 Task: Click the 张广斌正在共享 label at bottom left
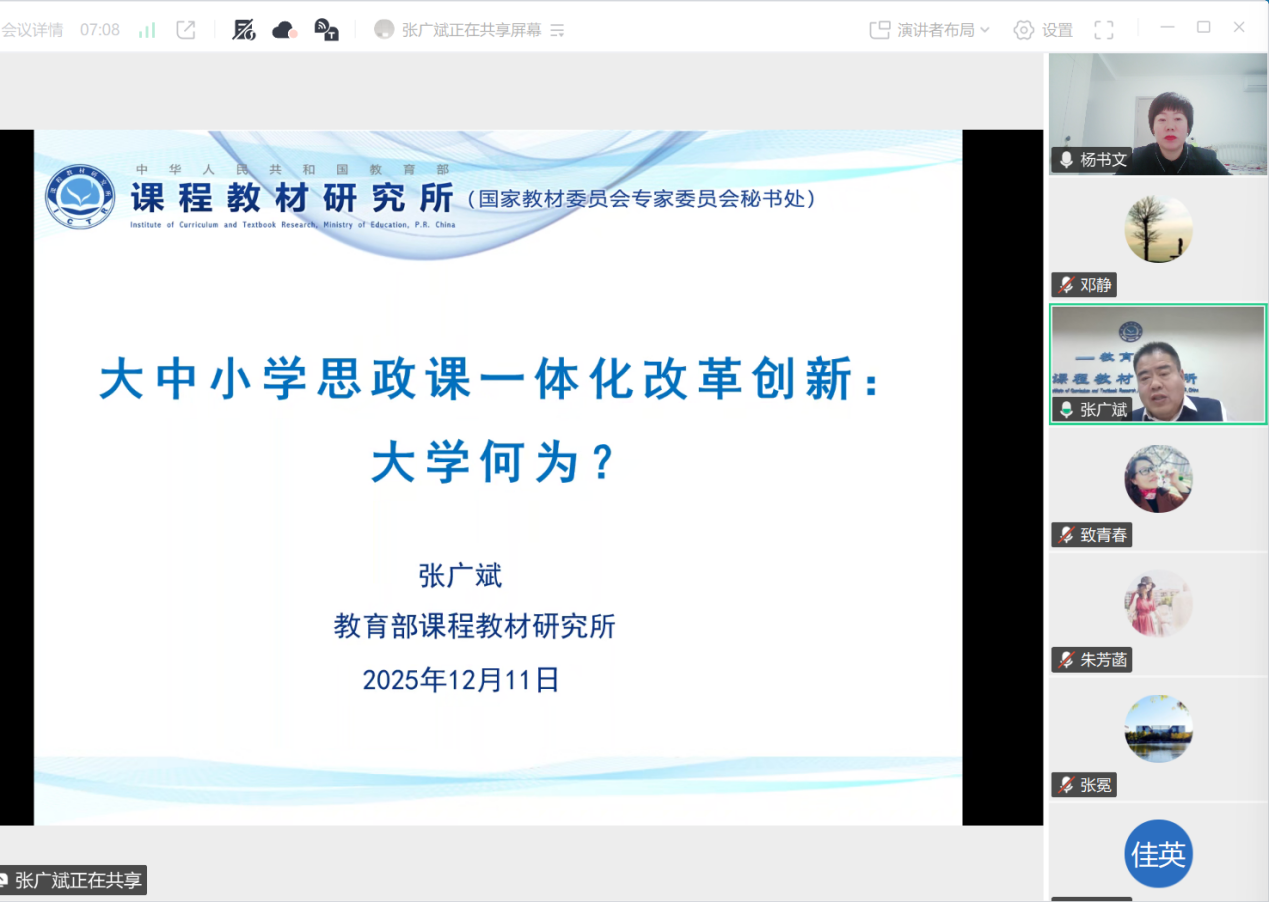click(76, 881)
